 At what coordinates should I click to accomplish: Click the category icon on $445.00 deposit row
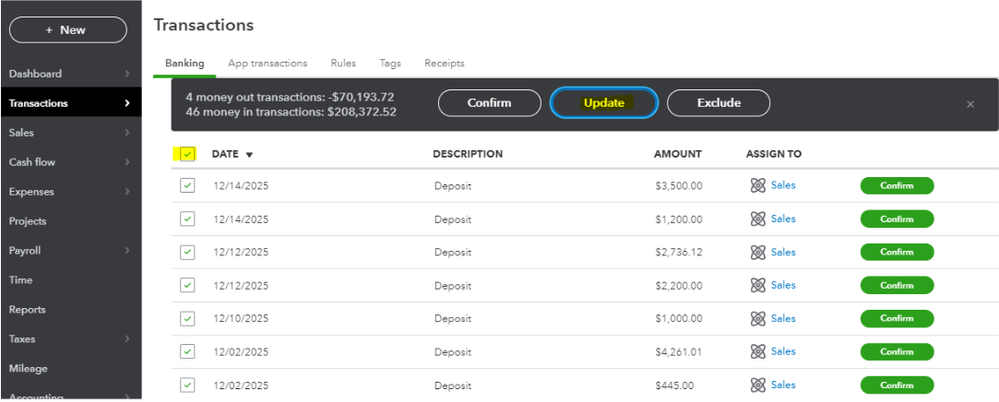click(x=758, y=385)
